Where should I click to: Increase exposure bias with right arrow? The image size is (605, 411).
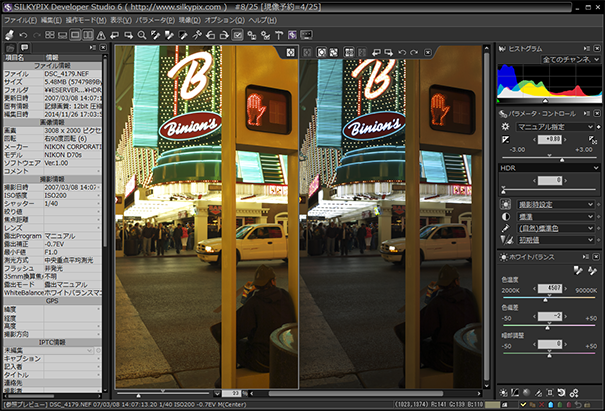(566, 139)
